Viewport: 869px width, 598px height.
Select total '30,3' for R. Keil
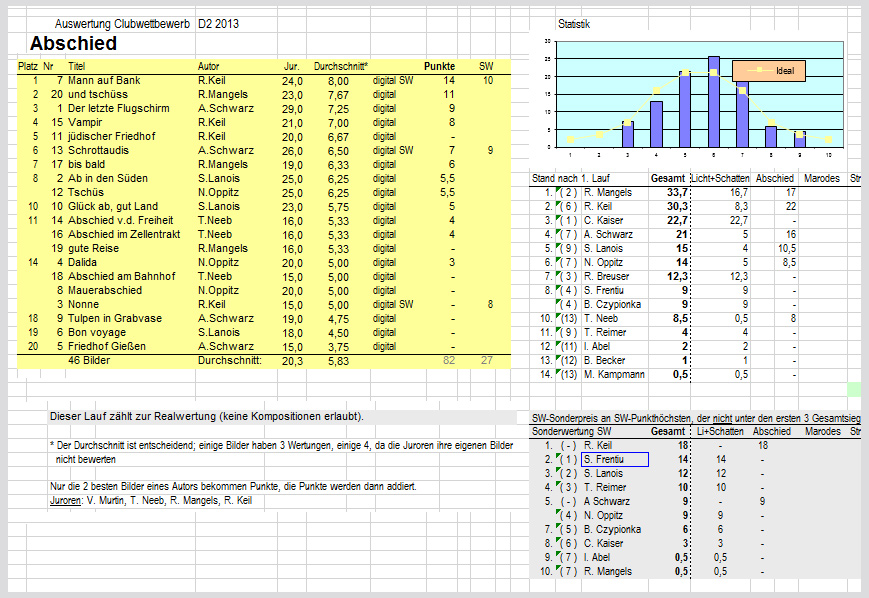[677, 207]
